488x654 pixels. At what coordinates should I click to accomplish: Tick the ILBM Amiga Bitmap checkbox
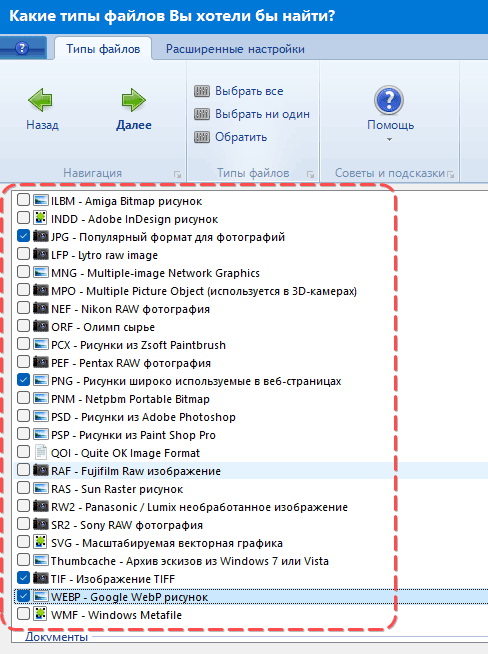point(23,200)
